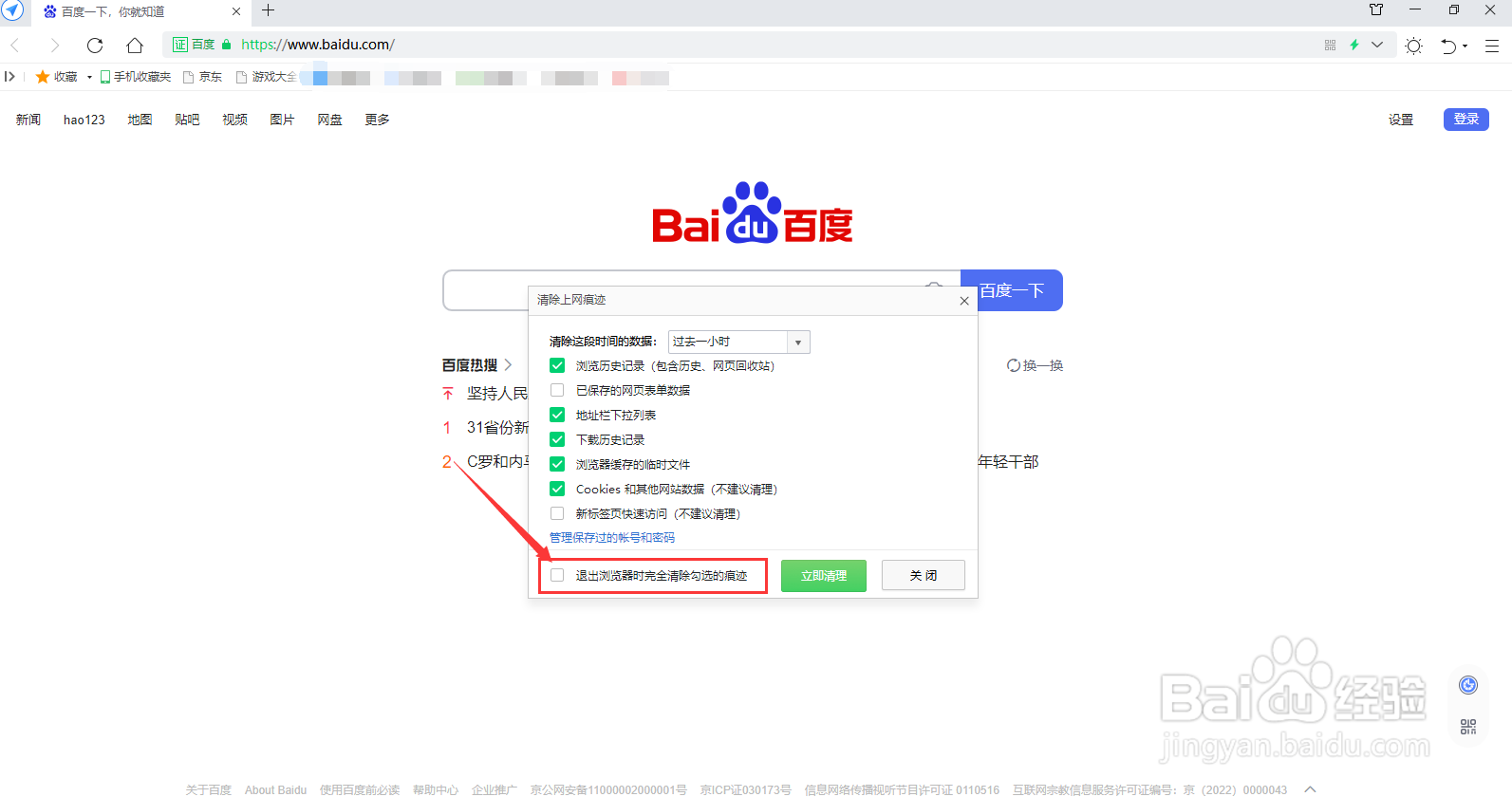Close the 清除上网痕迹 dialog with X

(x=964, y=301)
